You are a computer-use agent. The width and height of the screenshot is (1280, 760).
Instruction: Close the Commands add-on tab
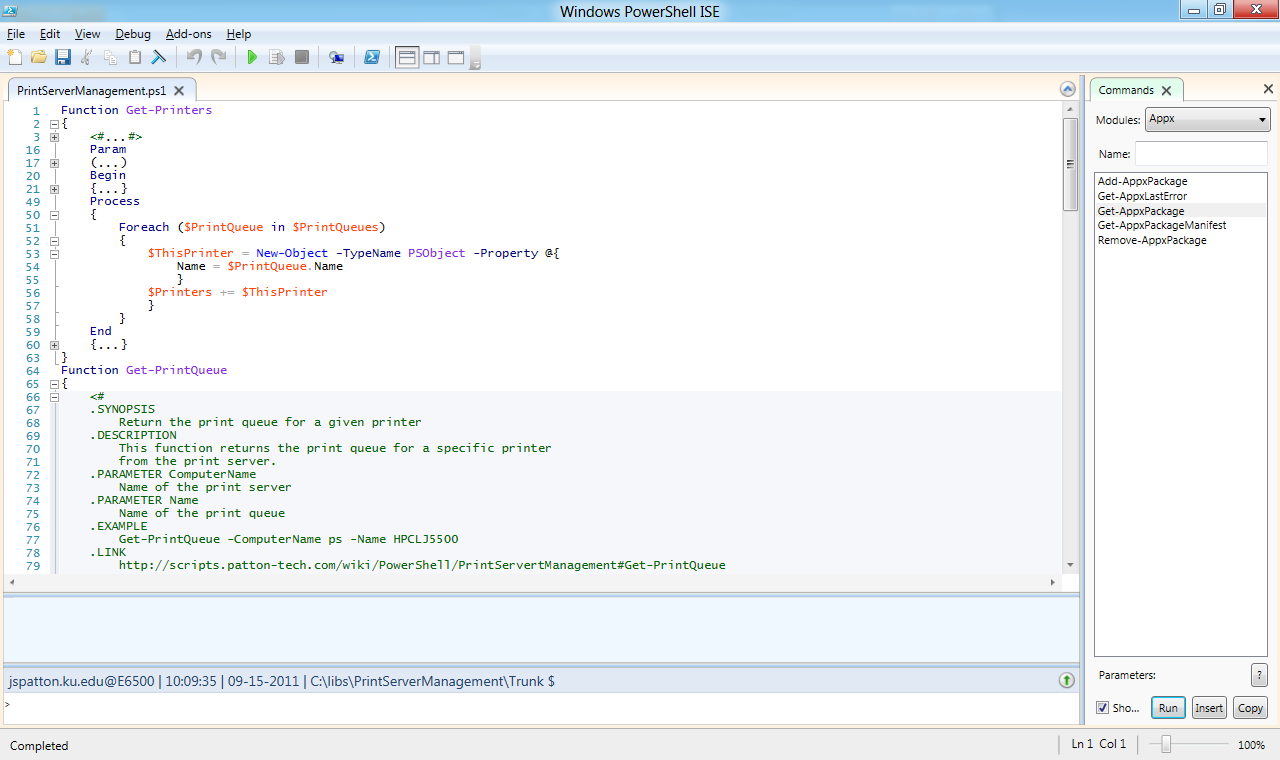(1167, 90)
